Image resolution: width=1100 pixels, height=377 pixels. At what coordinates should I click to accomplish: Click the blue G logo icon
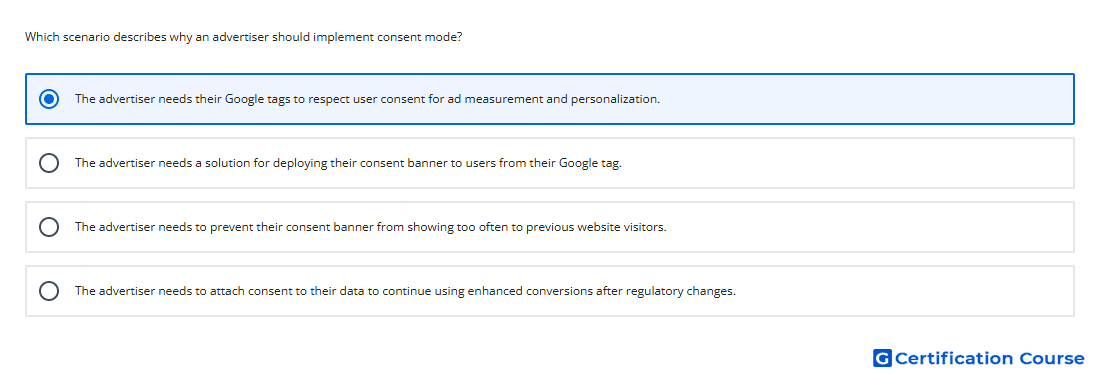[x=882, y=358]
